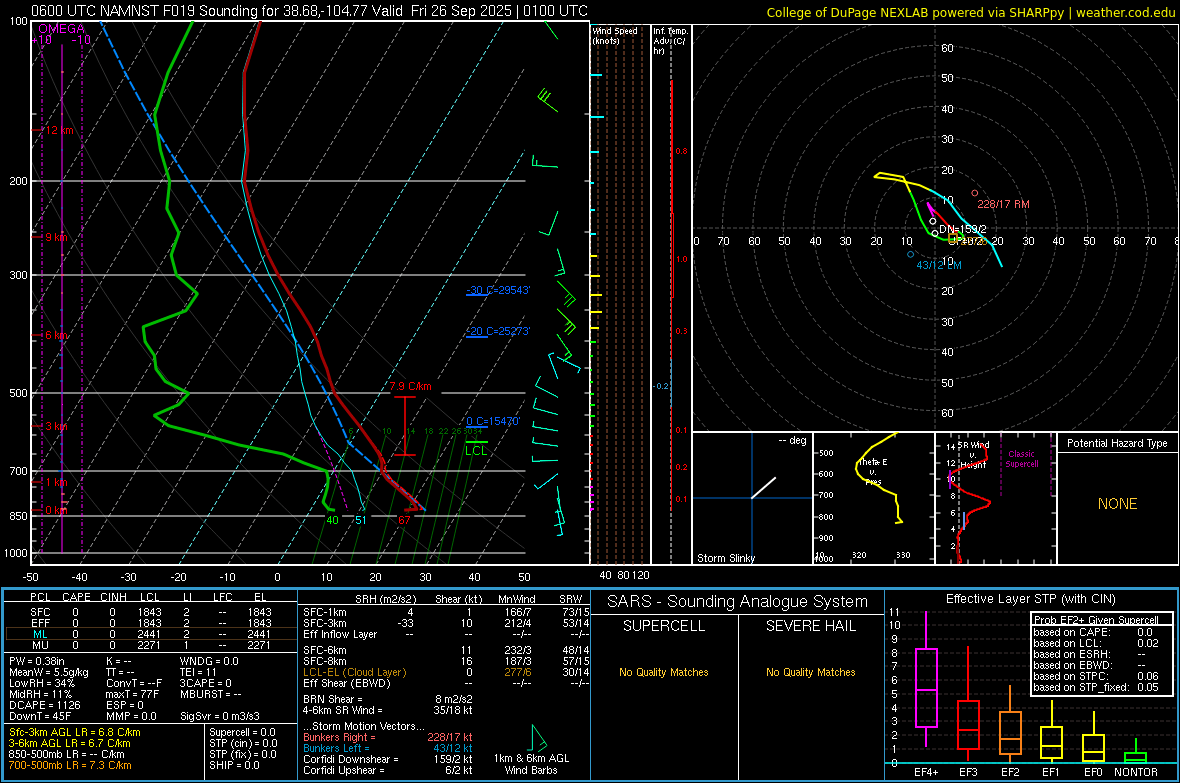Click the 'Eff Inflow Layer' row label
Screen dimensions: 1180x783
(340, 634)
